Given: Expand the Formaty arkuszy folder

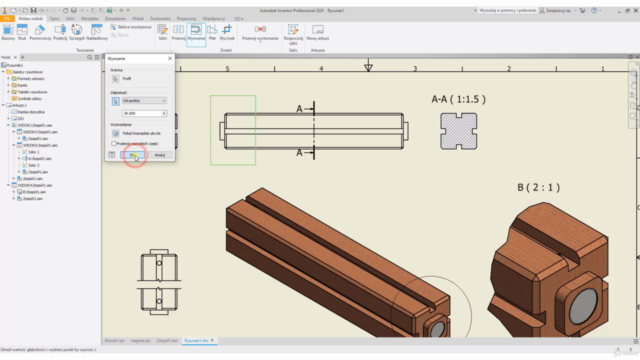Looking at the screenshot, I should (9, 78).
